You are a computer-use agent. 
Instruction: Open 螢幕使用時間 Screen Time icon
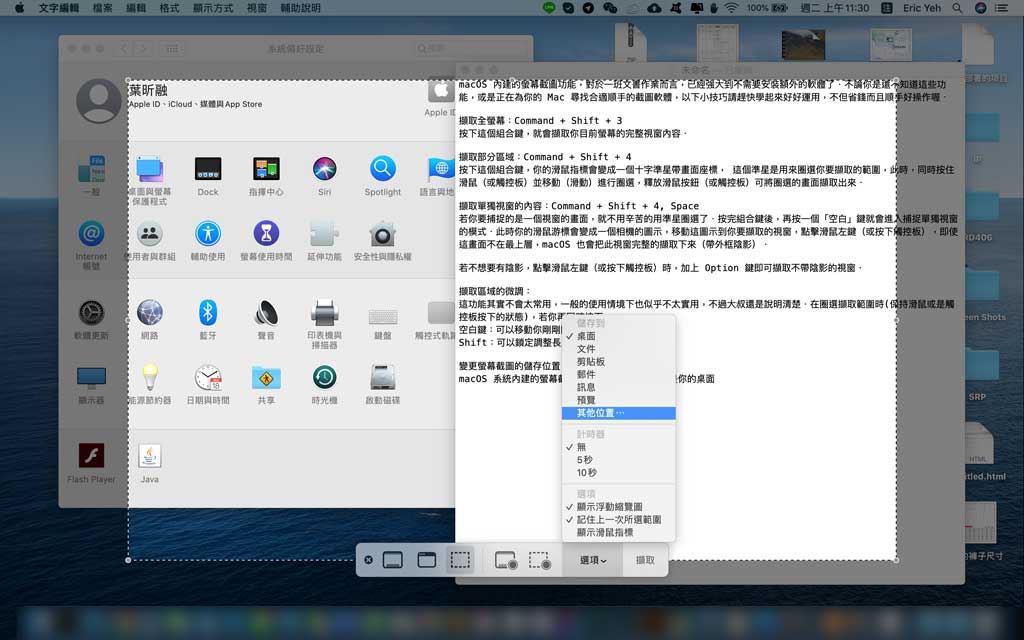point(266,234)
